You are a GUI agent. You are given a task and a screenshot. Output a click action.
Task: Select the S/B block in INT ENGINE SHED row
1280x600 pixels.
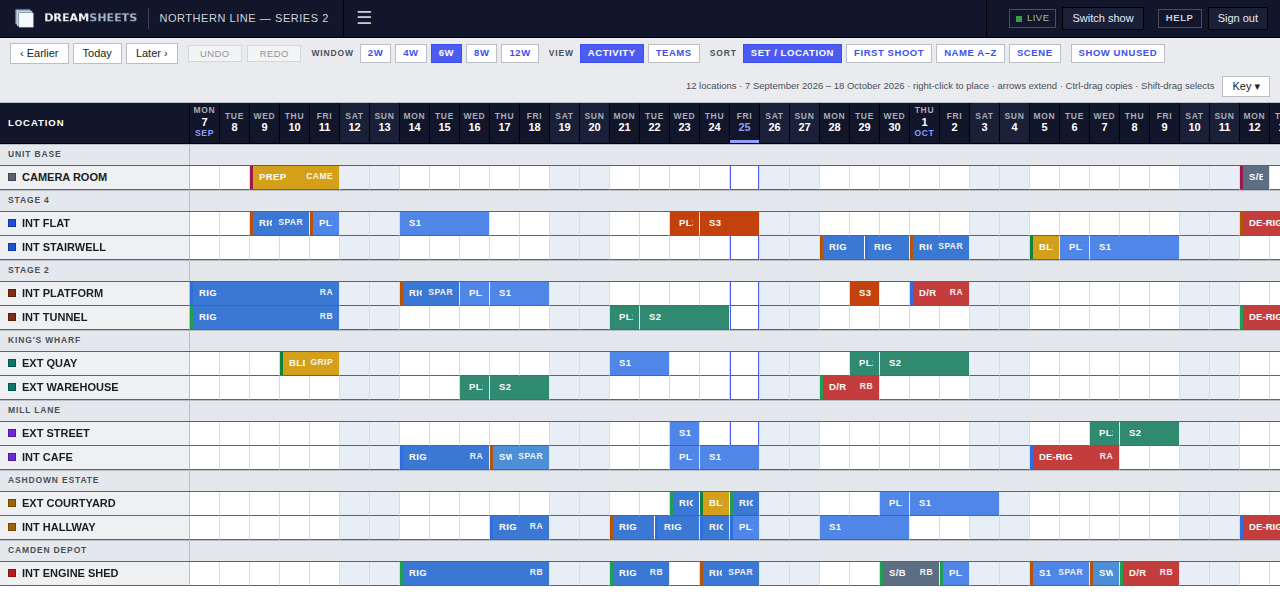909,573
